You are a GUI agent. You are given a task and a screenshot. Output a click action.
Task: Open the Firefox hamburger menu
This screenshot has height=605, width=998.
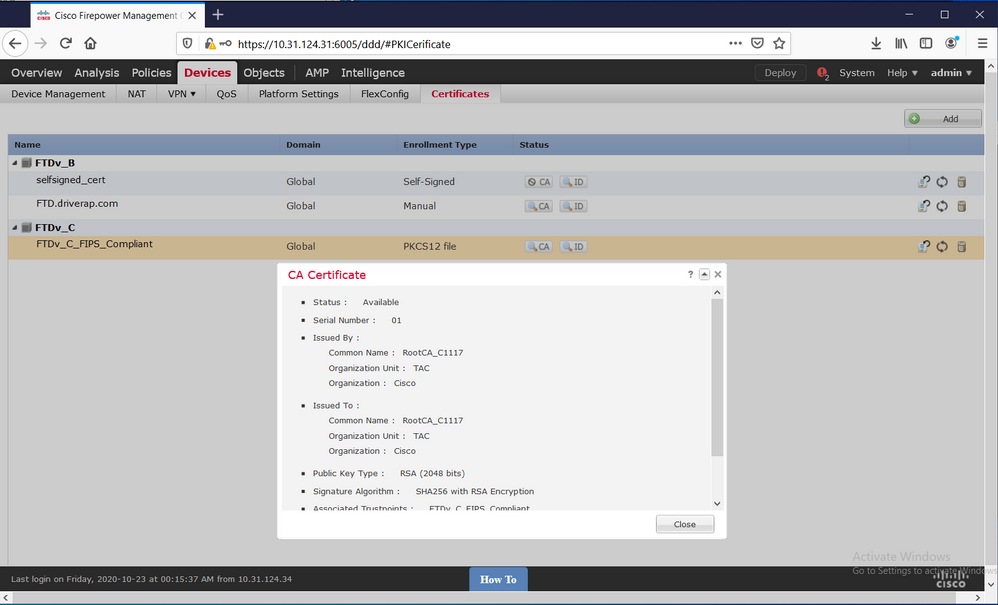coord(983,43)
